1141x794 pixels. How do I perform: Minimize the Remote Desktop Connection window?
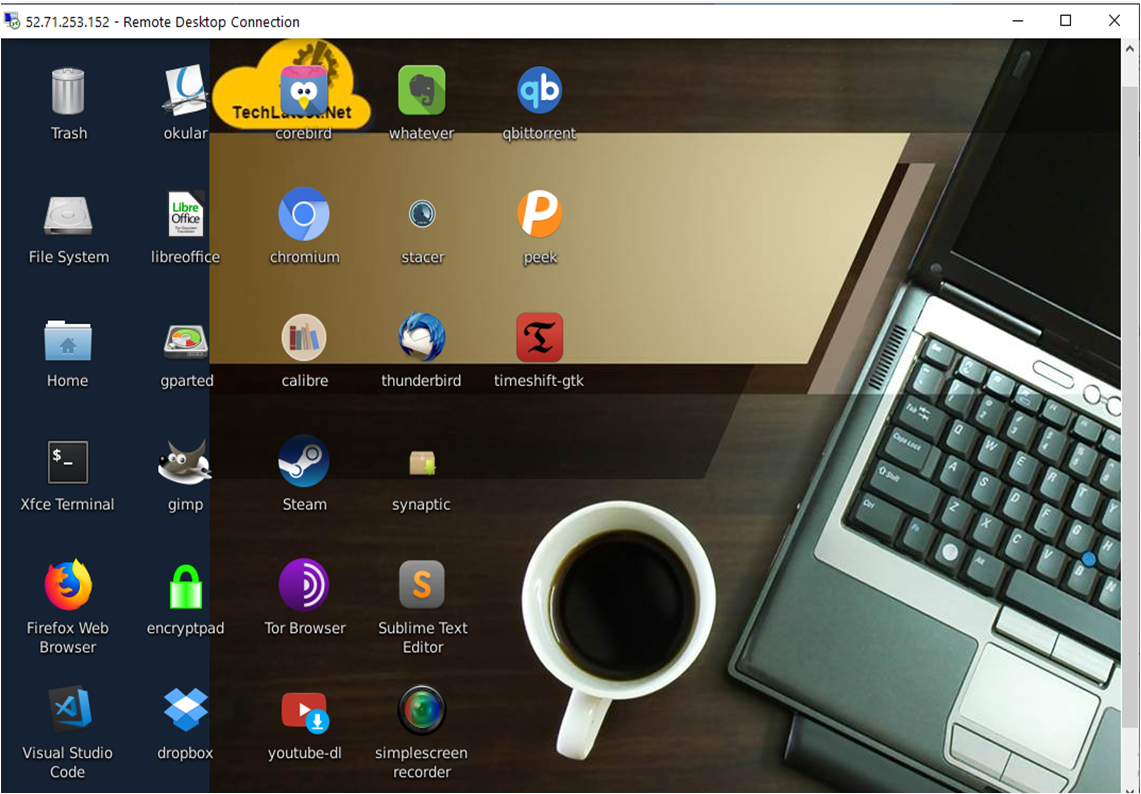point(1017,21)
